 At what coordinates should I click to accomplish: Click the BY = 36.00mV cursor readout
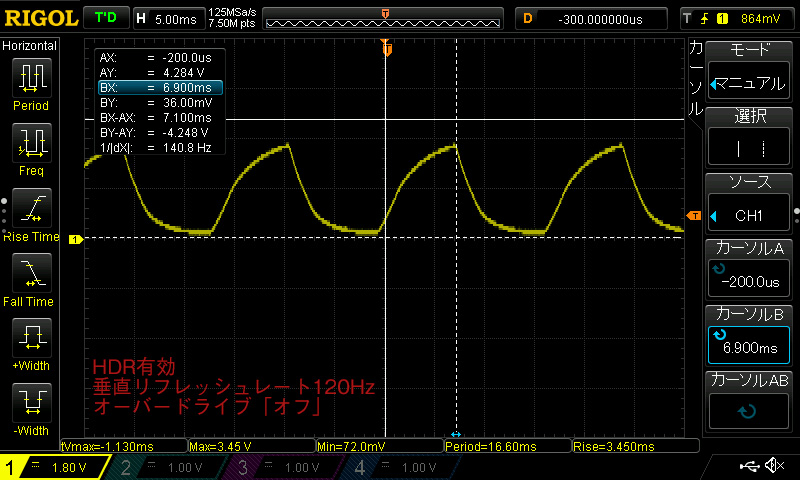tap(156, 103)
